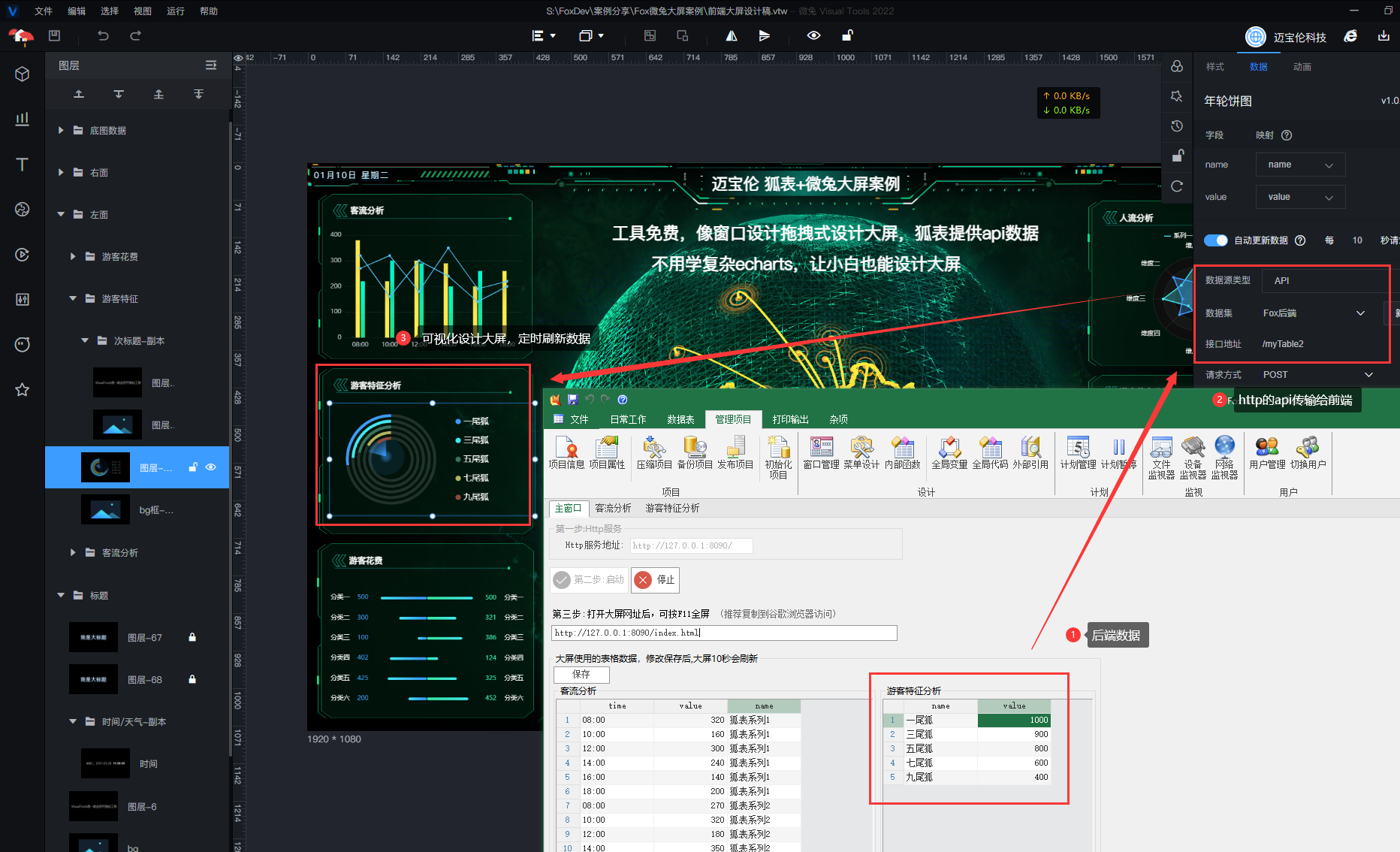The image size is (1400, 852).
Task: Toggle the lock on 图层-67
Action: click(192, 637)
